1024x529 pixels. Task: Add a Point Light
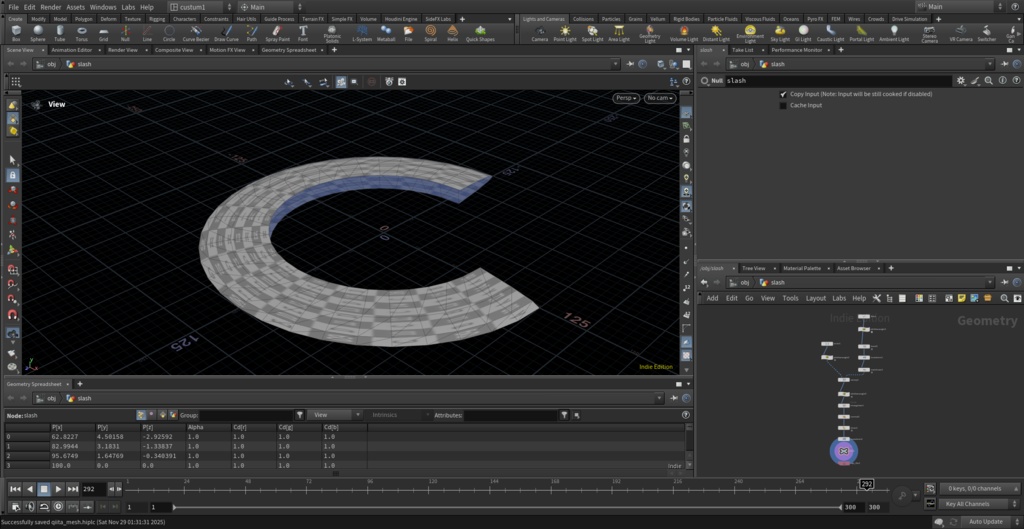[x=565, y=33]
